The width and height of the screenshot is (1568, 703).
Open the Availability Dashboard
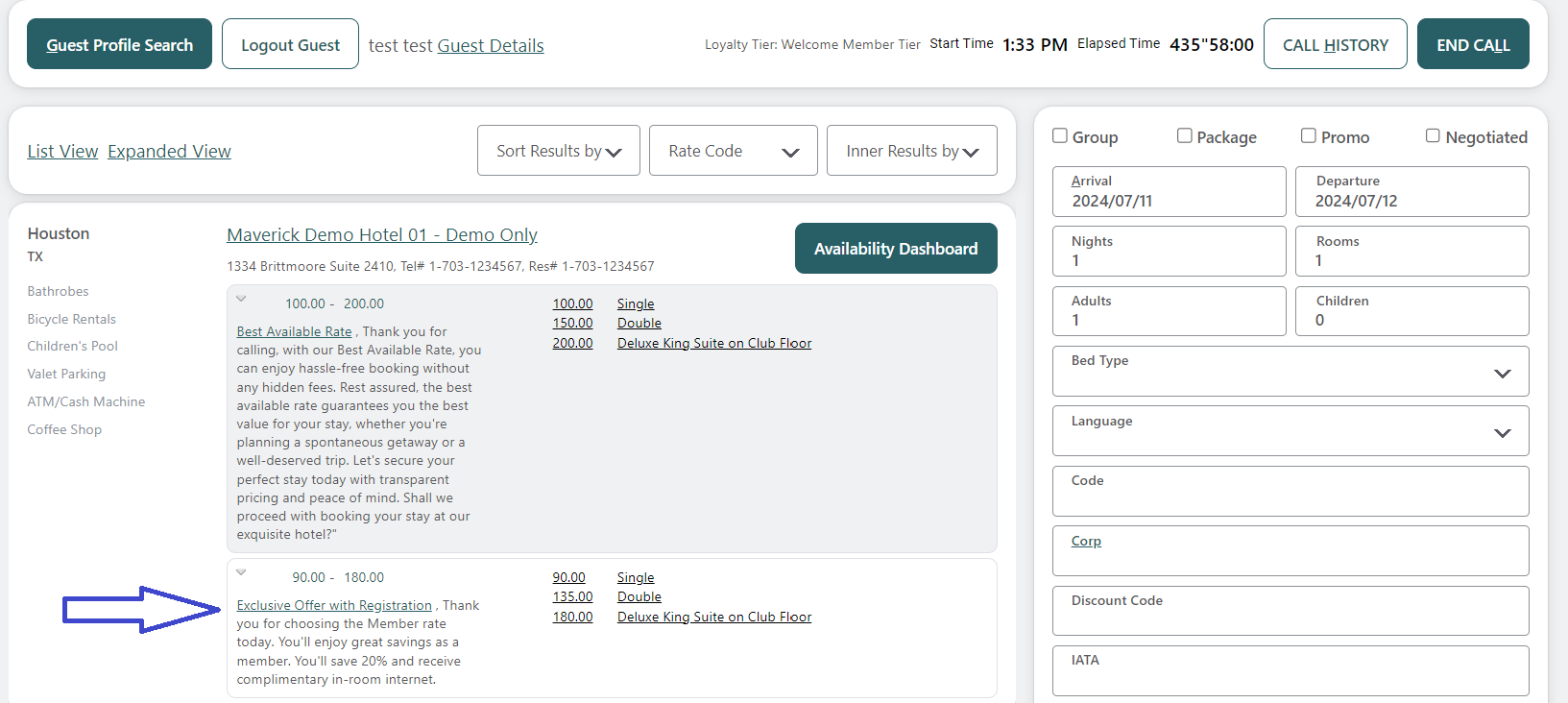[x=896, y=249]
